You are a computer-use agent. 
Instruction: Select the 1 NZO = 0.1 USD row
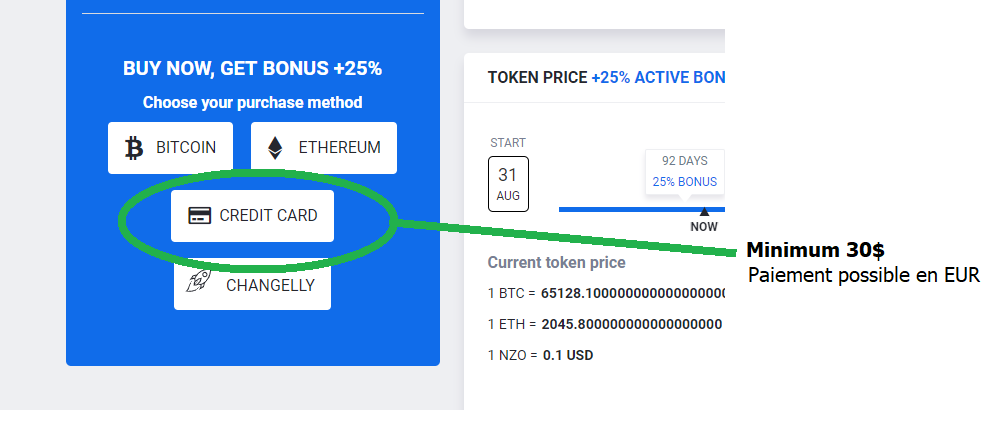(x=540, y=355)
